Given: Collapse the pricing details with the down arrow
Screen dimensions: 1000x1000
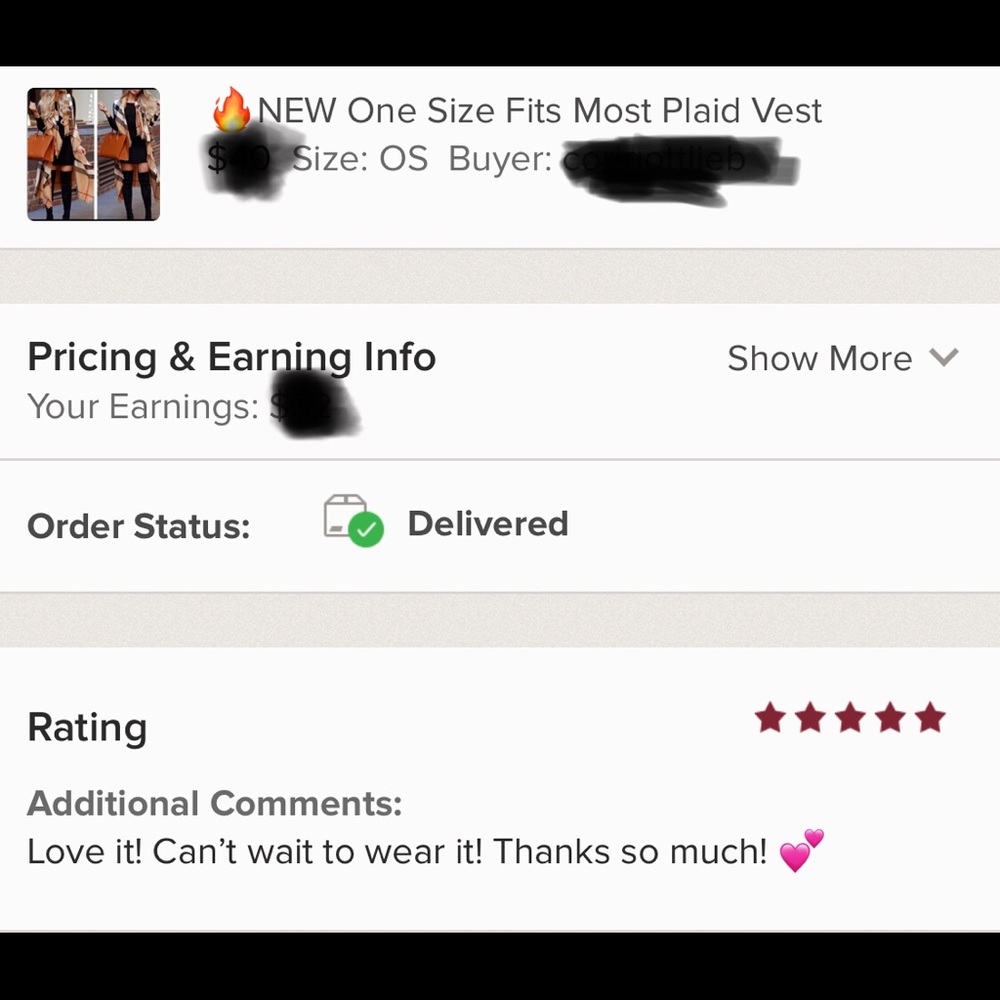Looking at the screenshot, I should [945, 358].
